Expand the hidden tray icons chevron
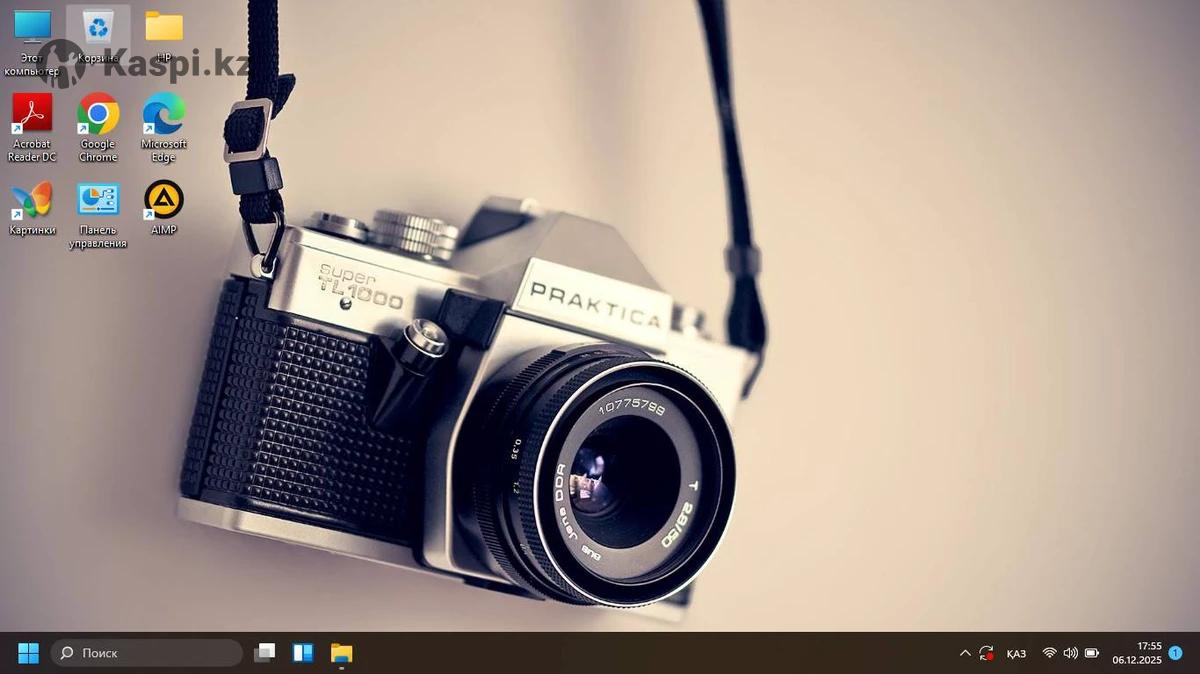Image resolution: width=1200 pixels, height=674 pixels. (965, 653)
